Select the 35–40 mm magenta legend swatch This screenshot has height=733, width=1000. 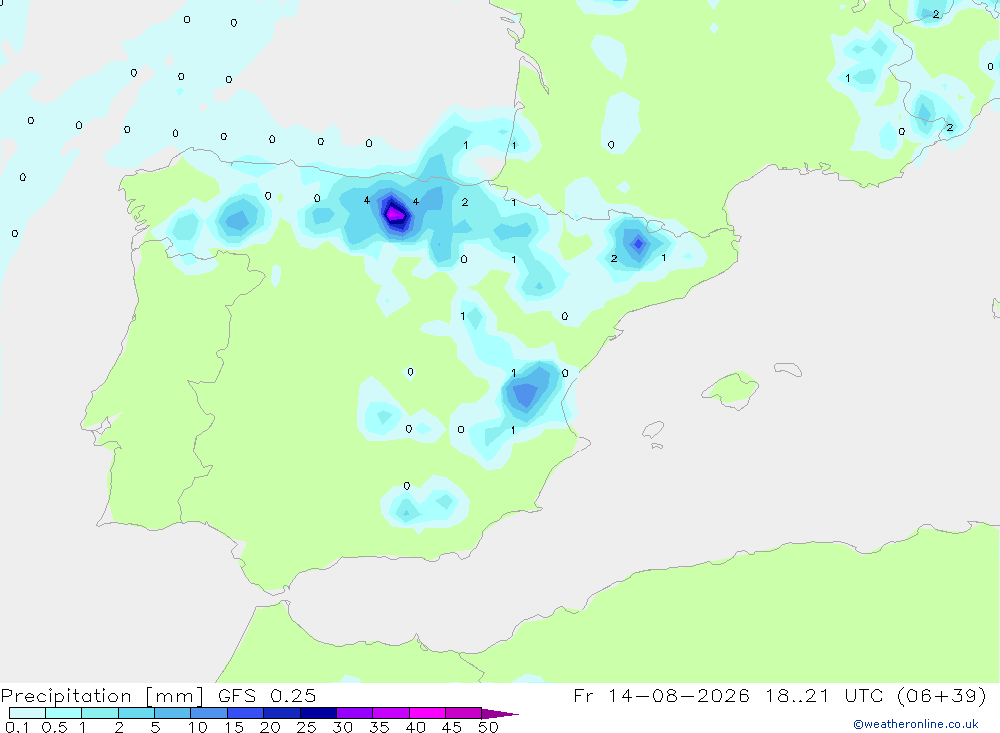coord(391,713)
